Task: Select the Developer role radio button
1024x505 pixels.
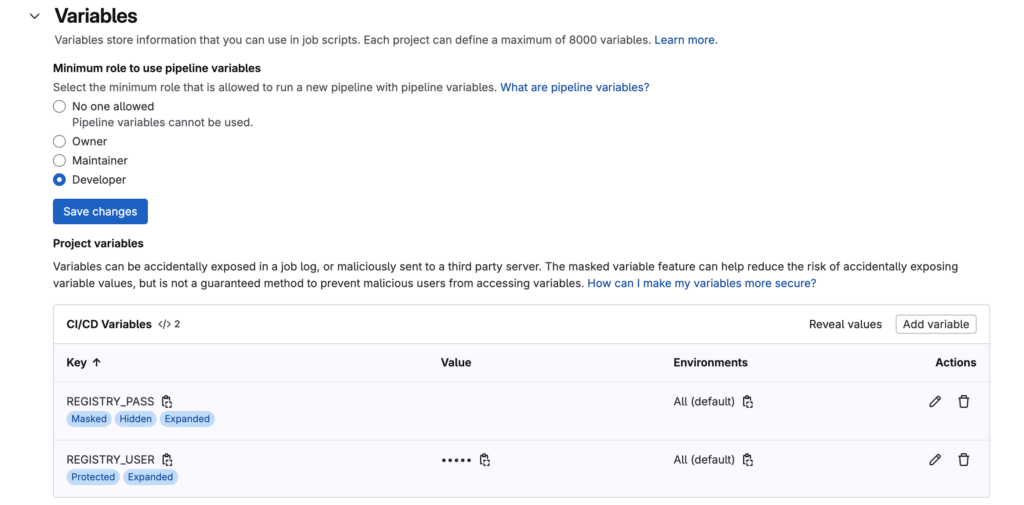Action: click(60, 180)
